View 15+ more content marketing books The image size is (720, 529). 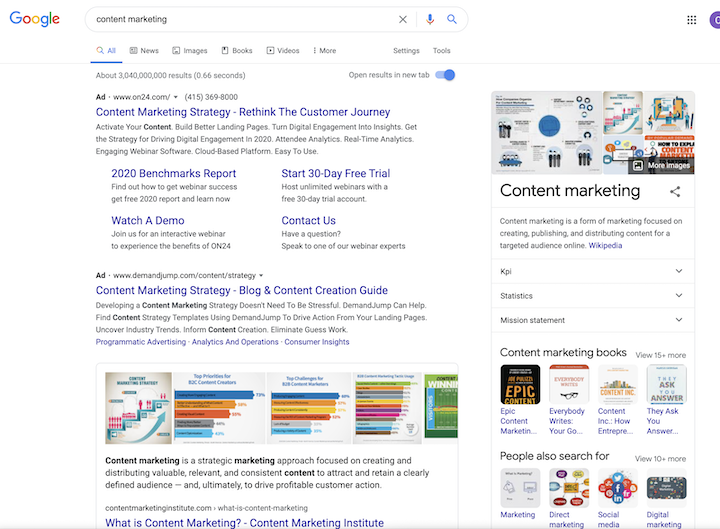(661, 355)
